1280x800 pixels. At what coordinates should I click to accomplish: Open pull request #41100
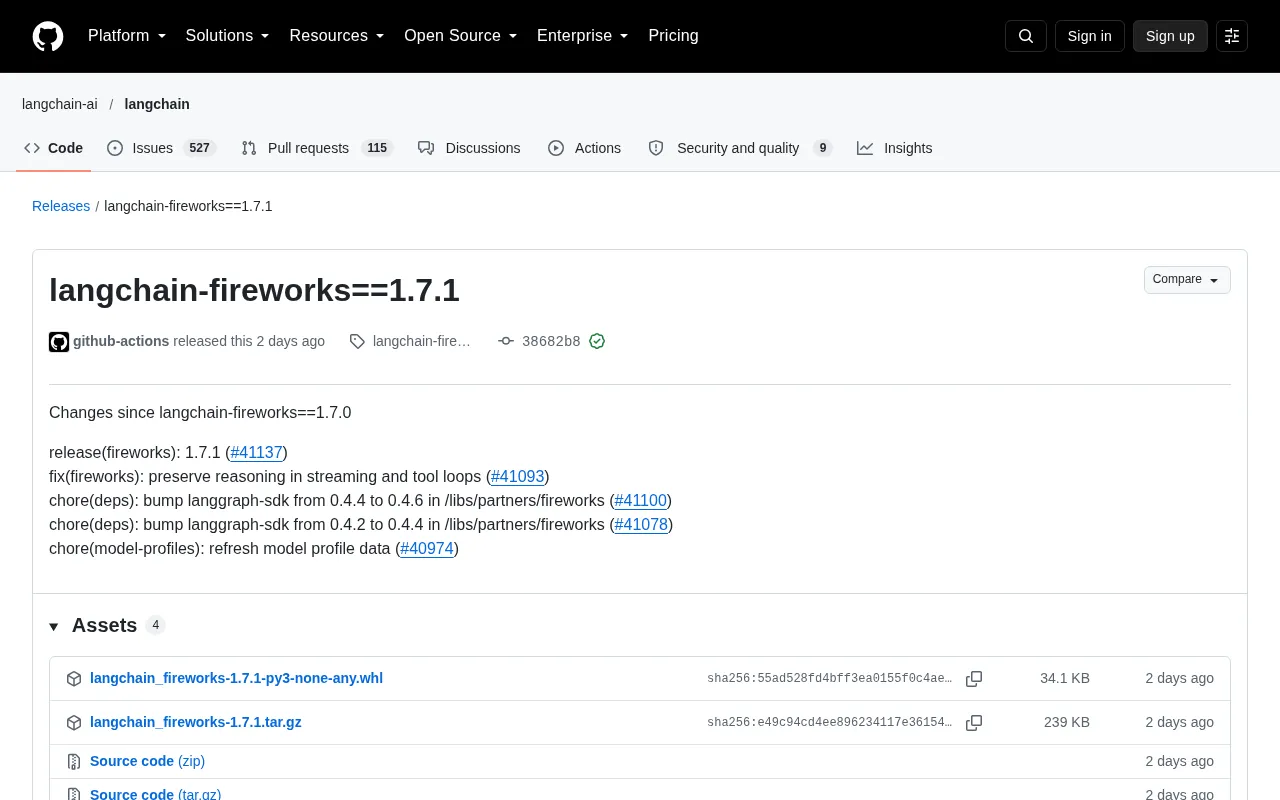tap(641, 501)
